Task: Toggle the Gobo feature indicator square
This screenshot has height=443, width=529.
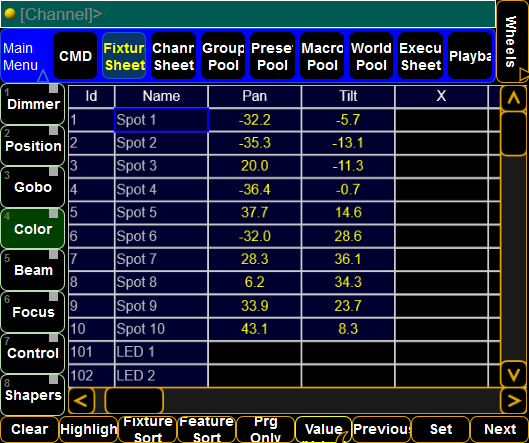Action: pos(54,171)
